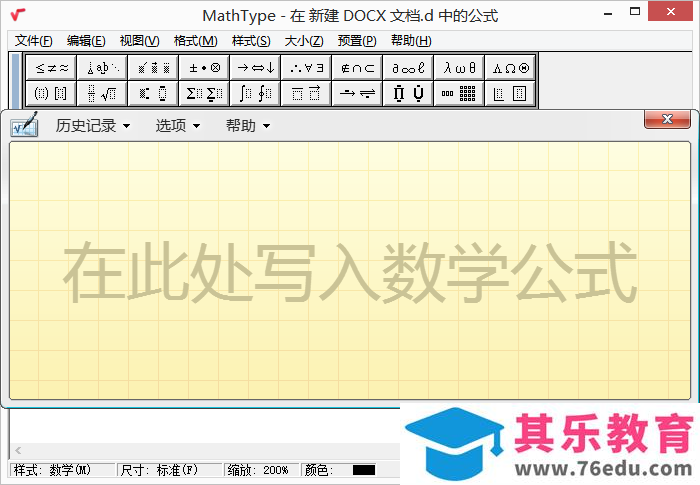Open the underbar and overbar templates palette

click(306, 93)
